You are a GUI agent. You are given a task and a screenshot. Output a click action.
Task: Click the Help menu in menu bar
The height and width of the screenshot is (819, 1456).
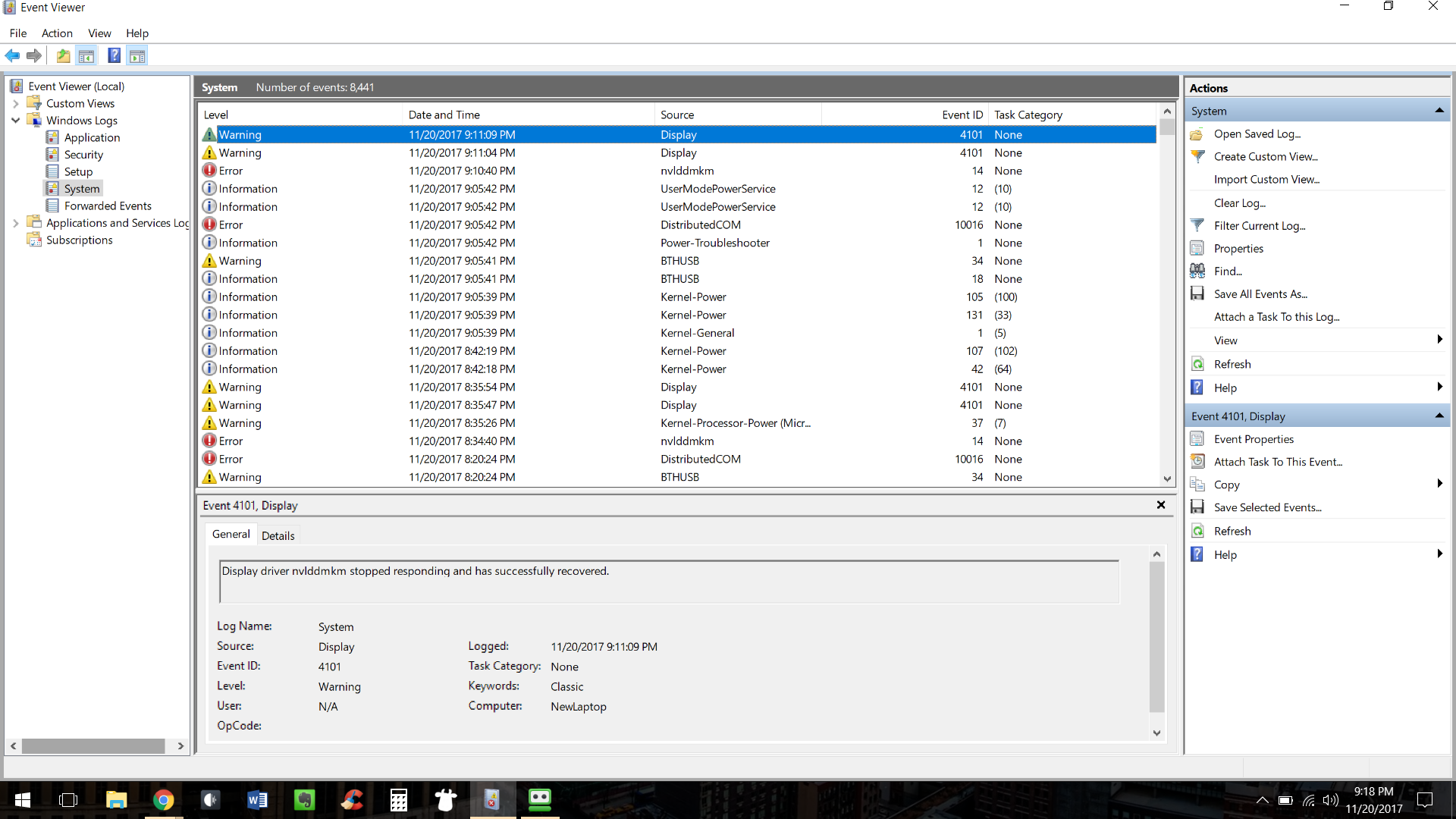[137, 33]
